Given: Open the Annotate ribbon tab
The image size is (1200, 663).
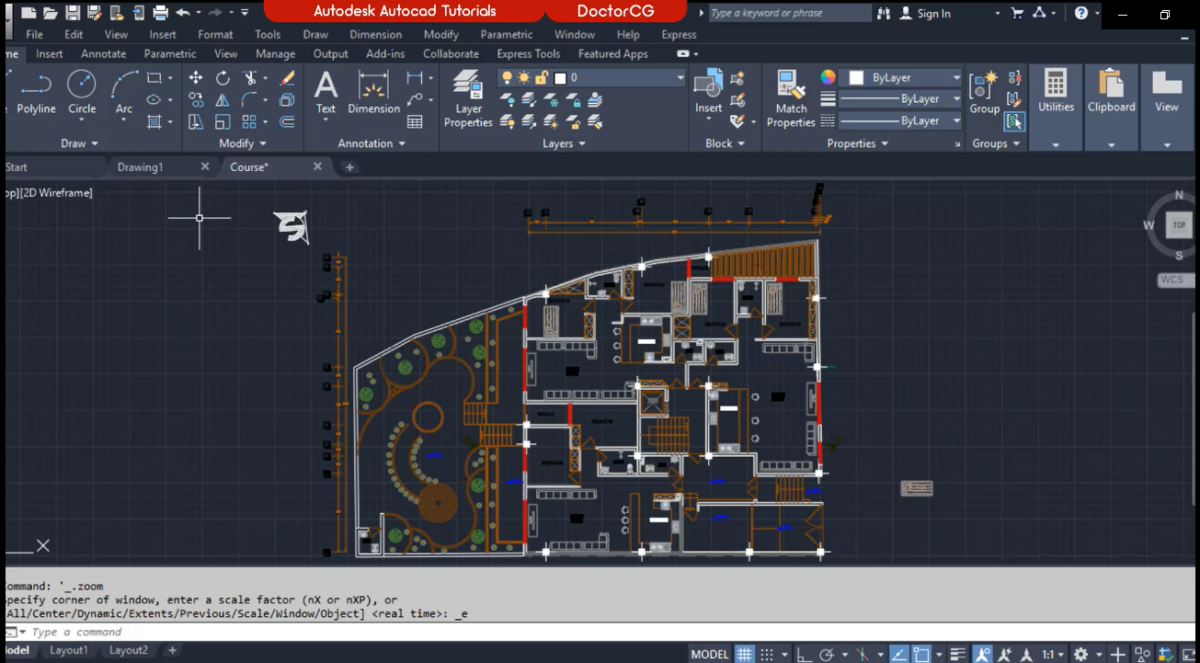Looking at the screenshot, I should (x=103, y=54).
